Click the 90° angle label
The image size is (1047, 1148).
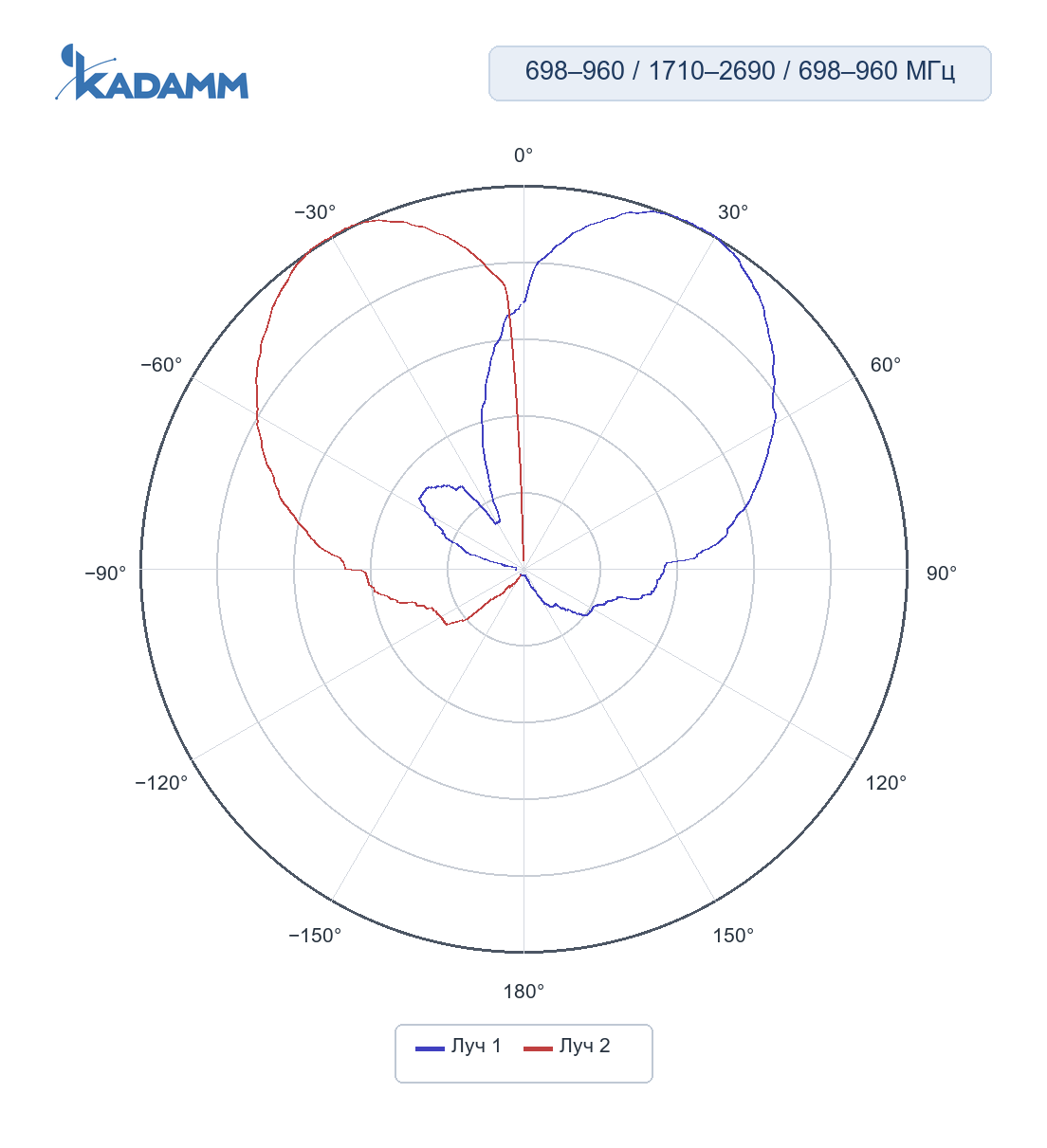coord(942,574)
